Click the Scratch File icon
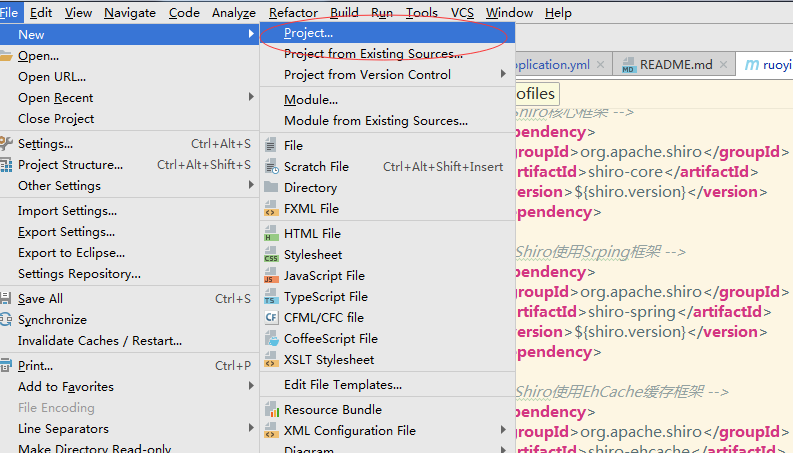The width and height of the screenshot is (793, 453). coord(272,166)
